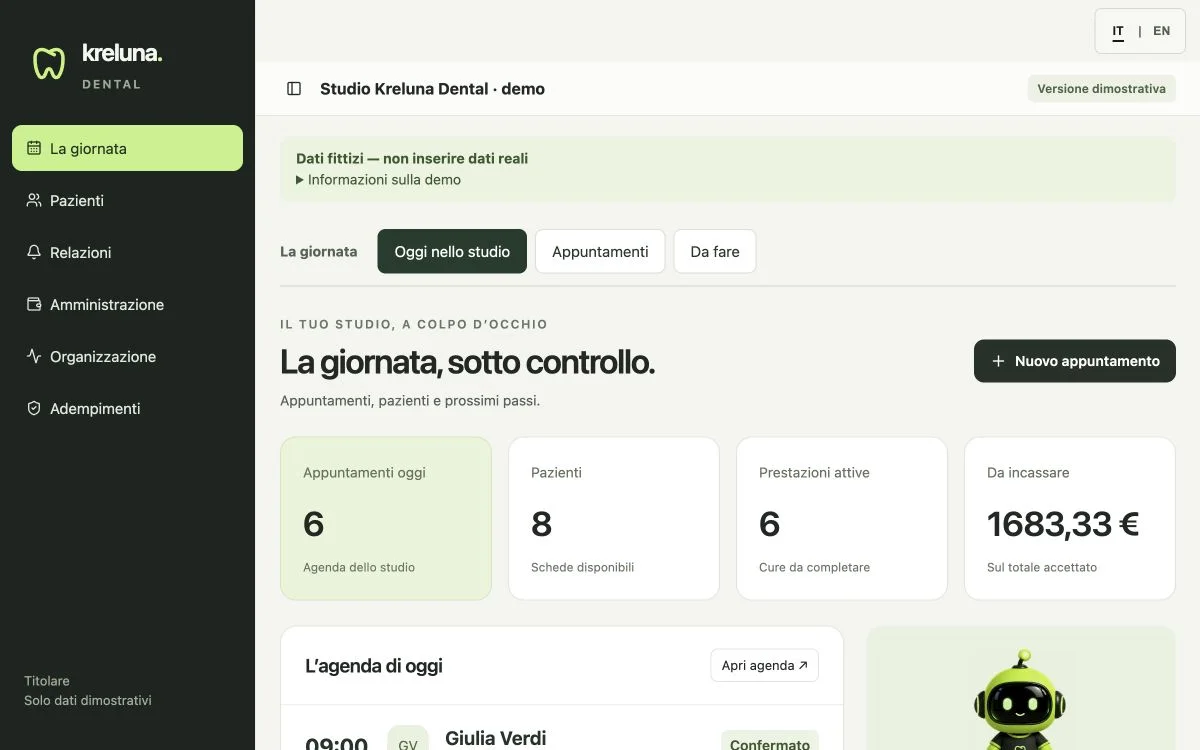1200x750 pixels.
Task: Open the Pazienti statistics card
Action: (614, 518)
